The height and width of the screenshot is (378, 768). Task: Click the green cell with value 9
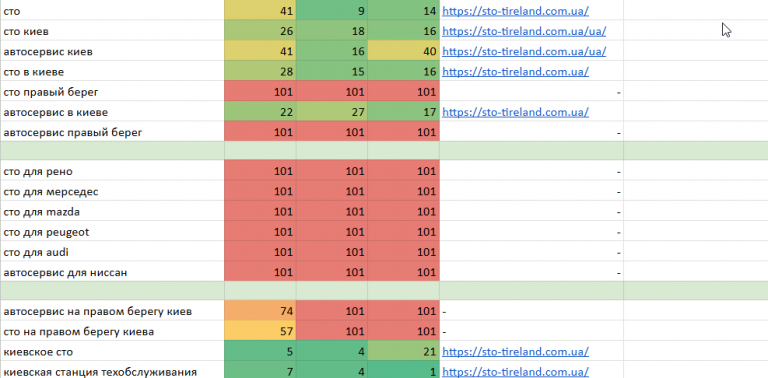point(332,10)
